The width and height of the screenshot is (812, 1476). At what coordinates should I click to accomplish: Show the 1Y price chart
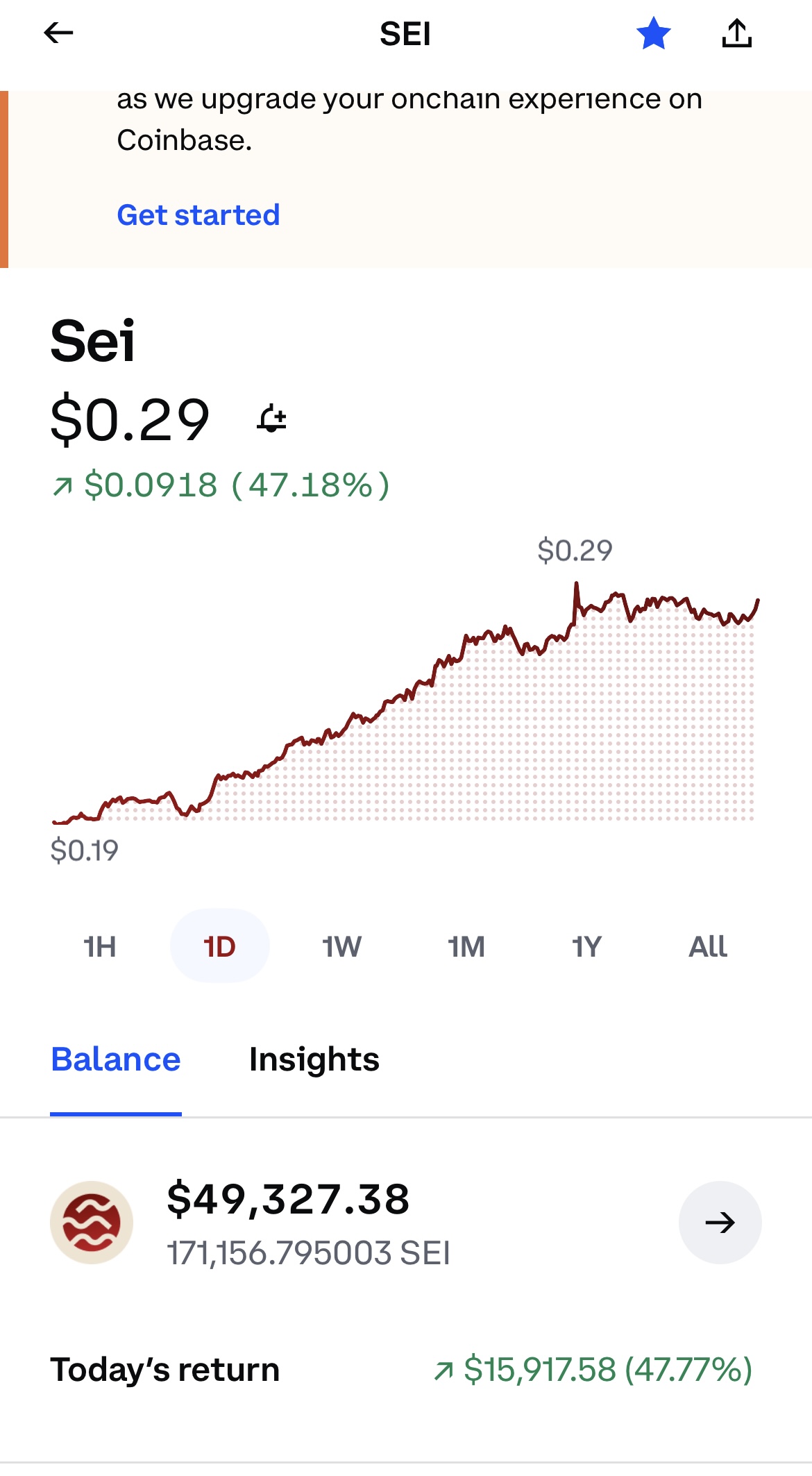586,946
